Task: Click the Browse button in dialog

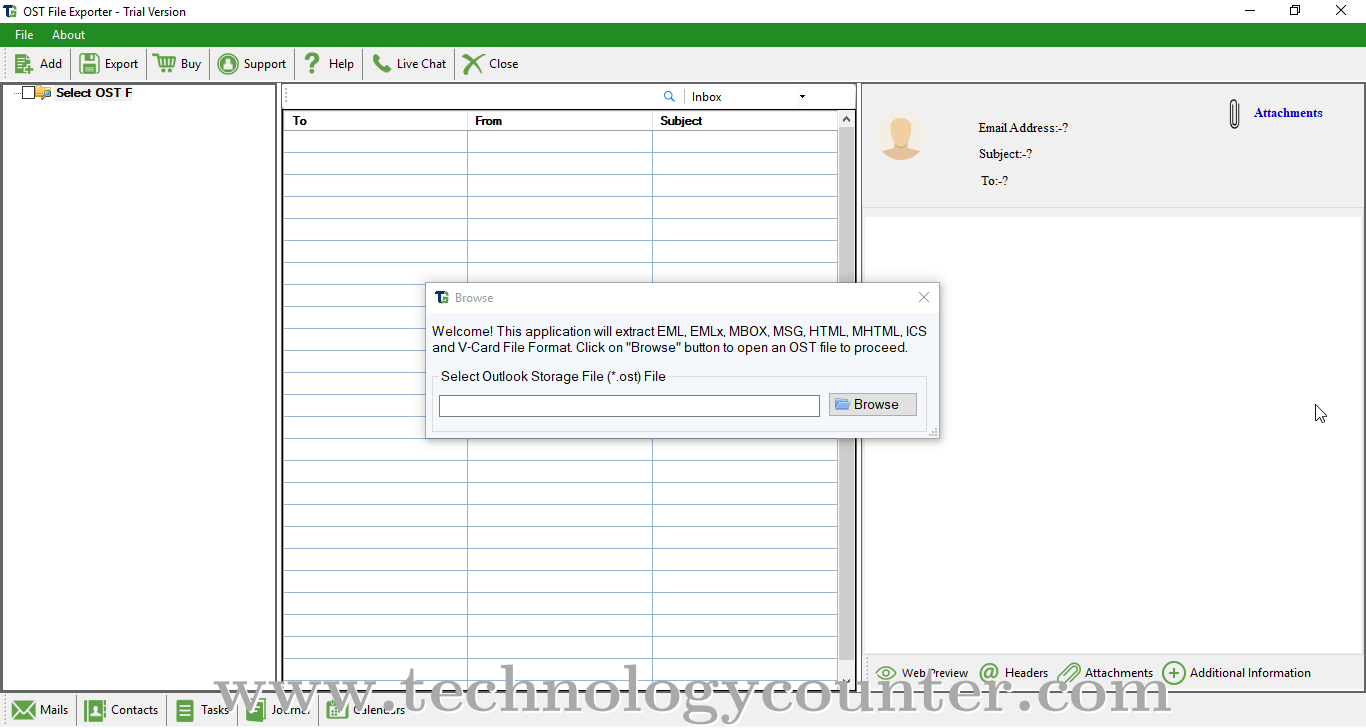Action: (x=872, y=405)
